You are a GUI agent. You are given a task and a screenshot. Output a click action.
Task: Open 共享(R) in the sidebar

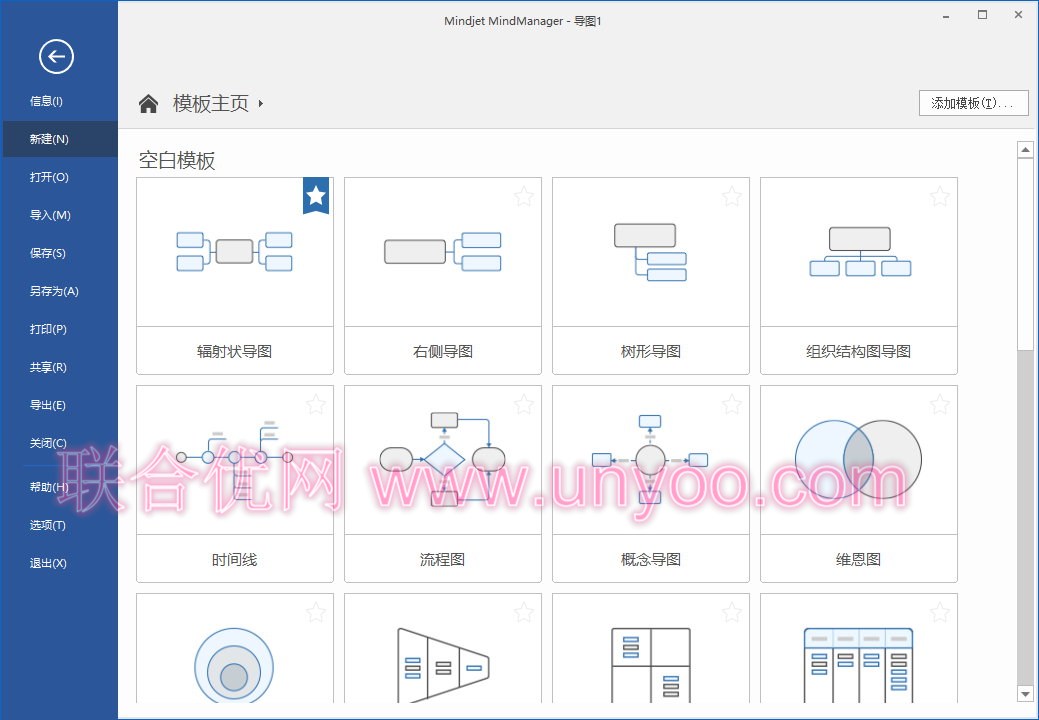59,367
